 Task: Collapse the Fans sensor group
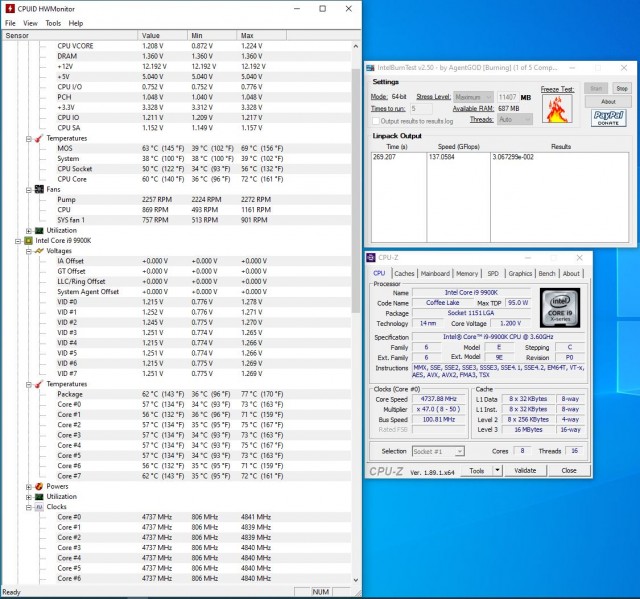[x=26, y=189]
